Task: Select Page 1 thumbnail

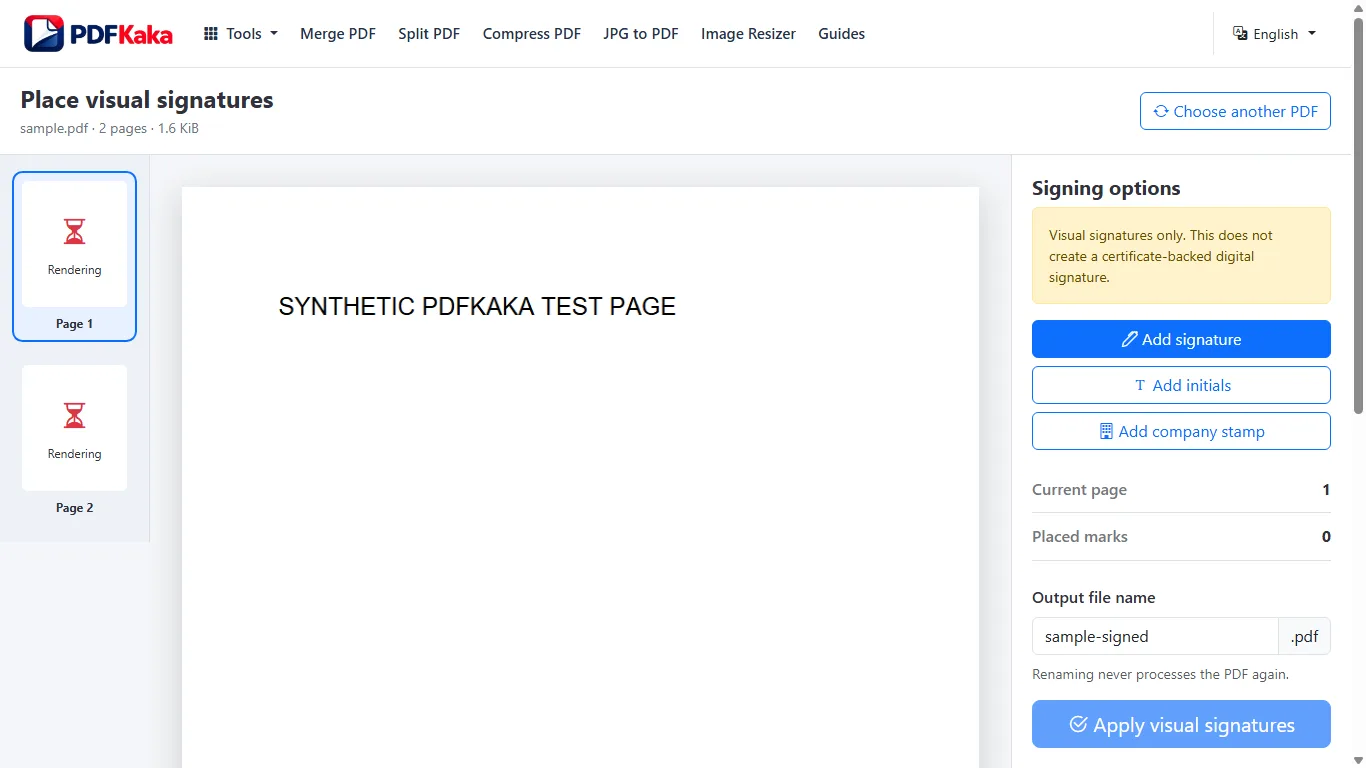Action: [x=74, y=257]
